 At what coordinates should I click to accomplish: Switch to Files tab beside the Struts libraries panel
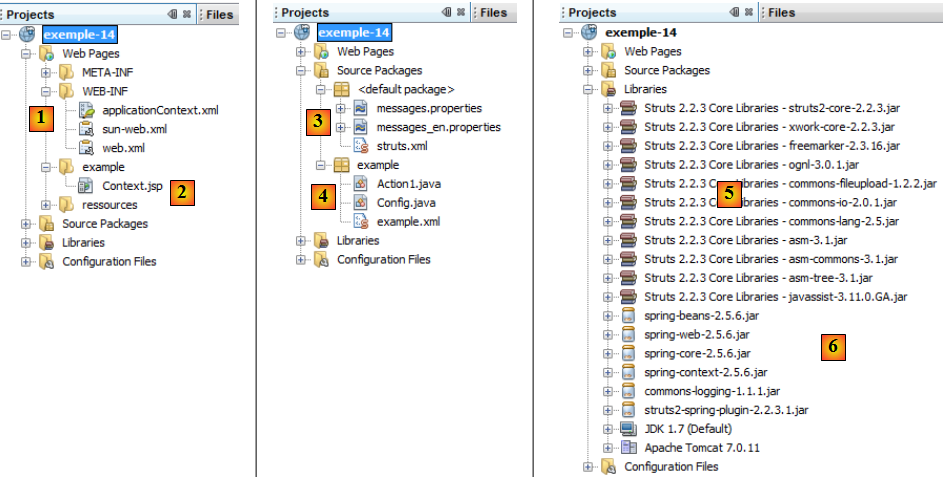click(781, 13)
